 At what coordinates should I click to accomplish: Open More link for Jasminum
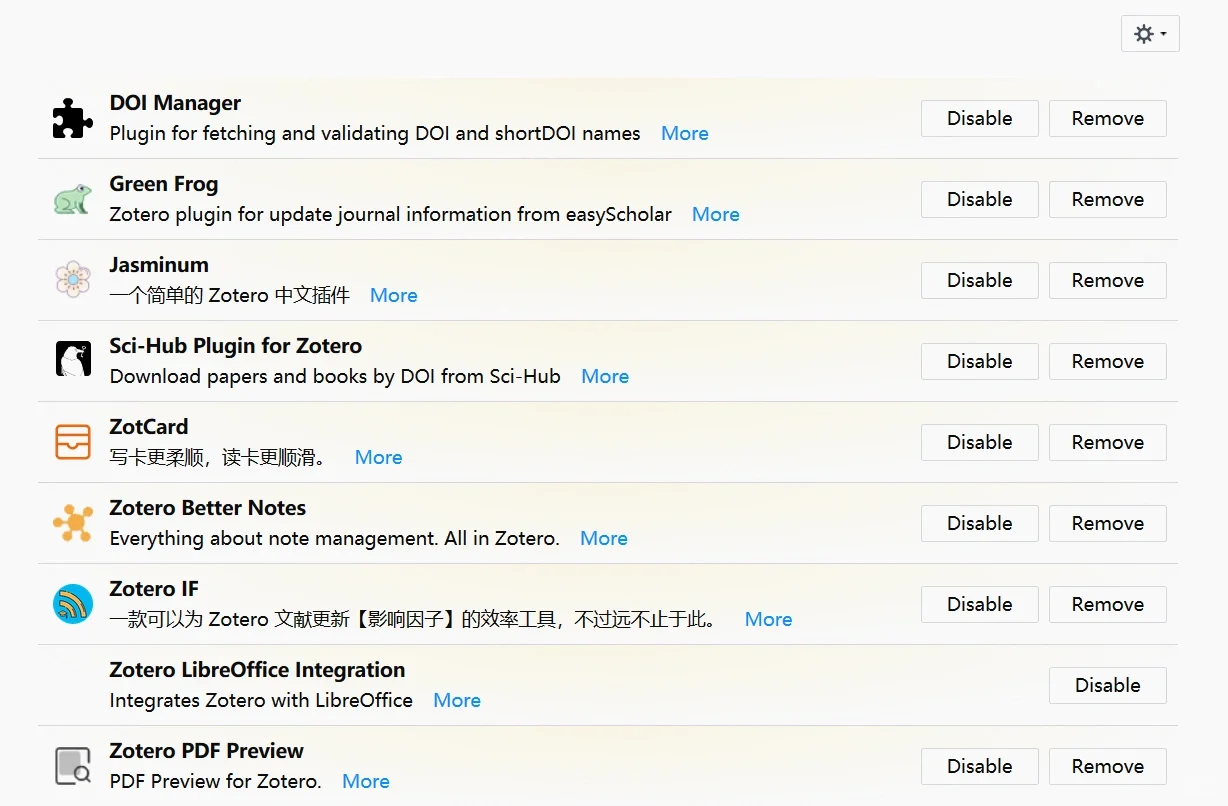tap(394, 295)
